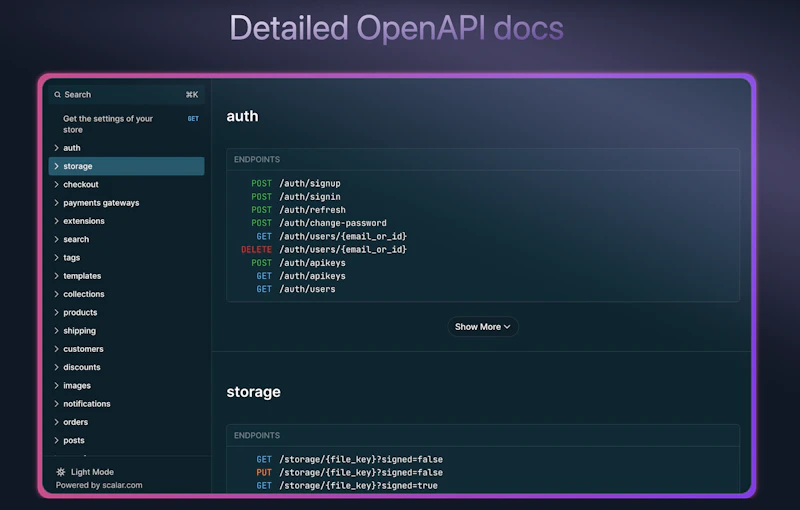Viewport: 800px width, 510px height.
Task: Click the GET badge beside store settings
Action: 193,119
